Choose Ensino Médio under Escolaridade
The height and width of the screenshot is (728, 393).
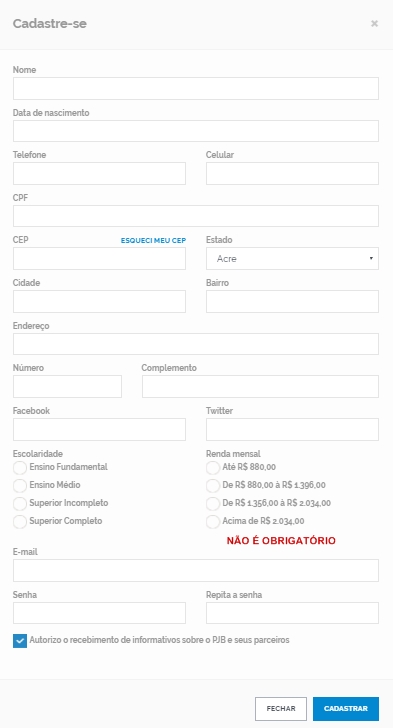click(x=20, y=486)
